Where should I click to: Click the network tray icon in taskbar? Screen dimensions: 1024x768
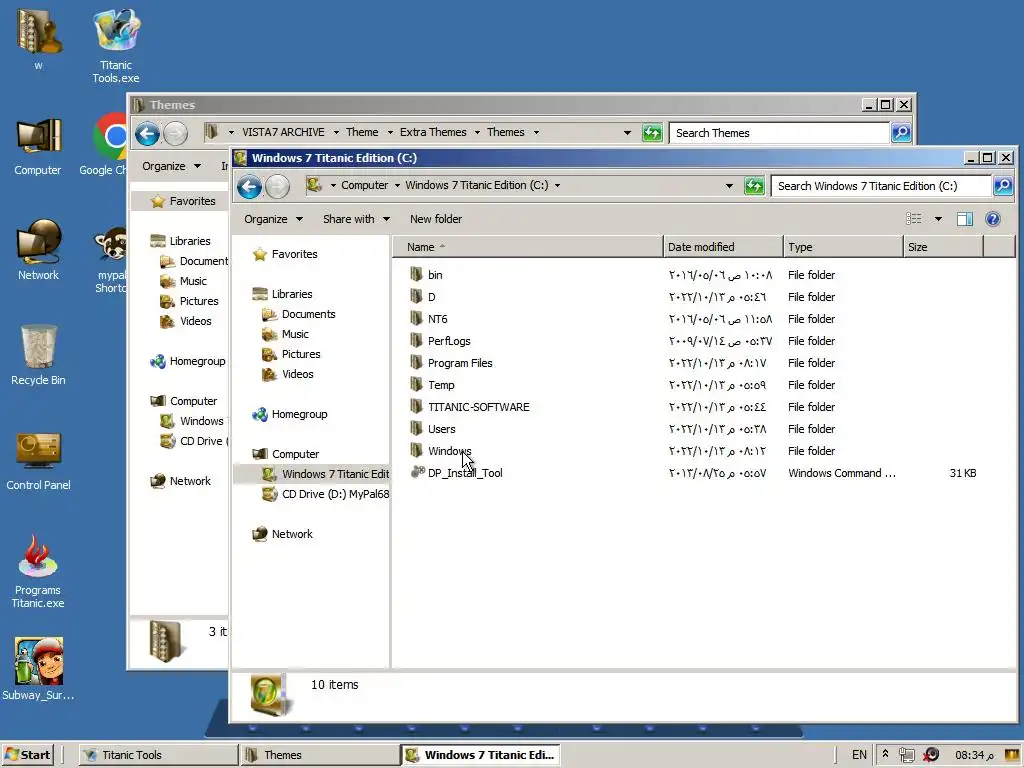tap(906, 755)
